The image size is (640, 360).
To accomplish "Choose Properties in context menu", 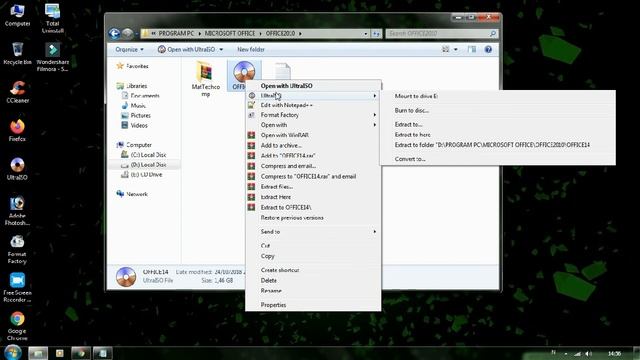I will click(x=313, y=305).
